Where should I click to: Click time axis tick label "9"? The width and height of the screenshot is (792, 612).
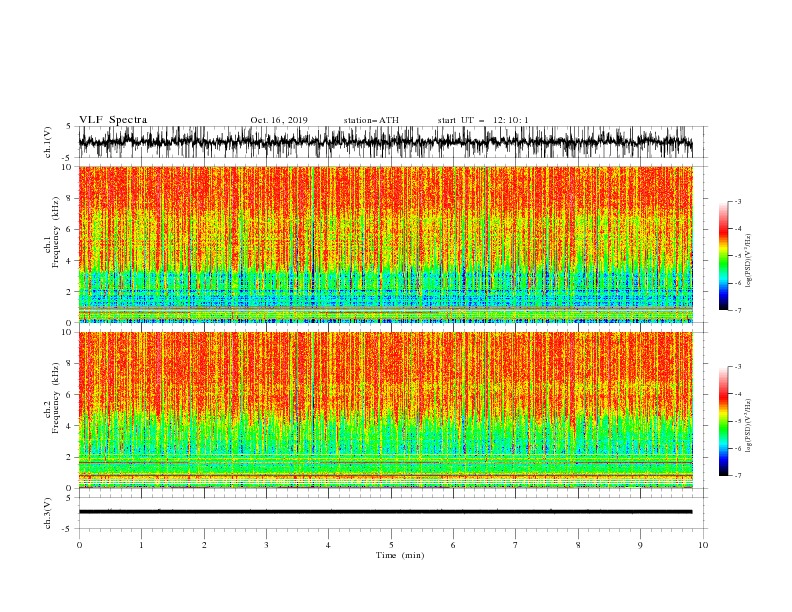(640, 545)
